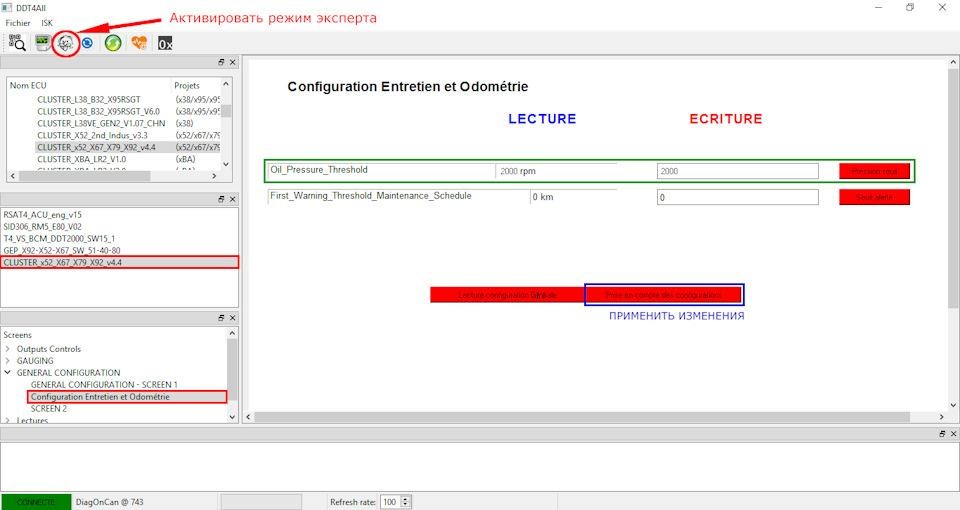Image resolution: width=960 pixels, height=510 pixels.
Task: Click the Oil_Pressure_Threshold 2000 rpm read value
Action: [518, 171]
